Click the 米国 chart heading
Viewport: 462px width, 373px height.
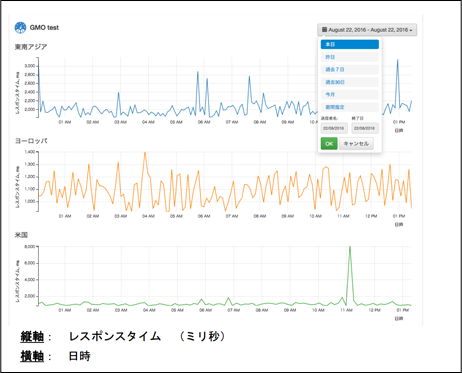(x=21, y=235)
